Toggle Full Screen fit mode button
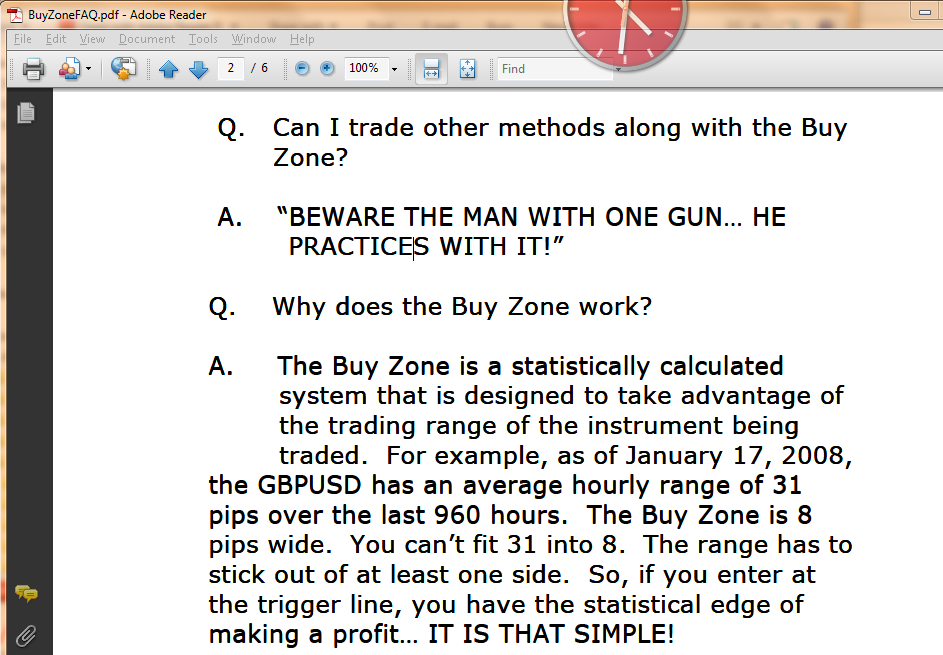 pyautogui.click(x=467, y=69)
